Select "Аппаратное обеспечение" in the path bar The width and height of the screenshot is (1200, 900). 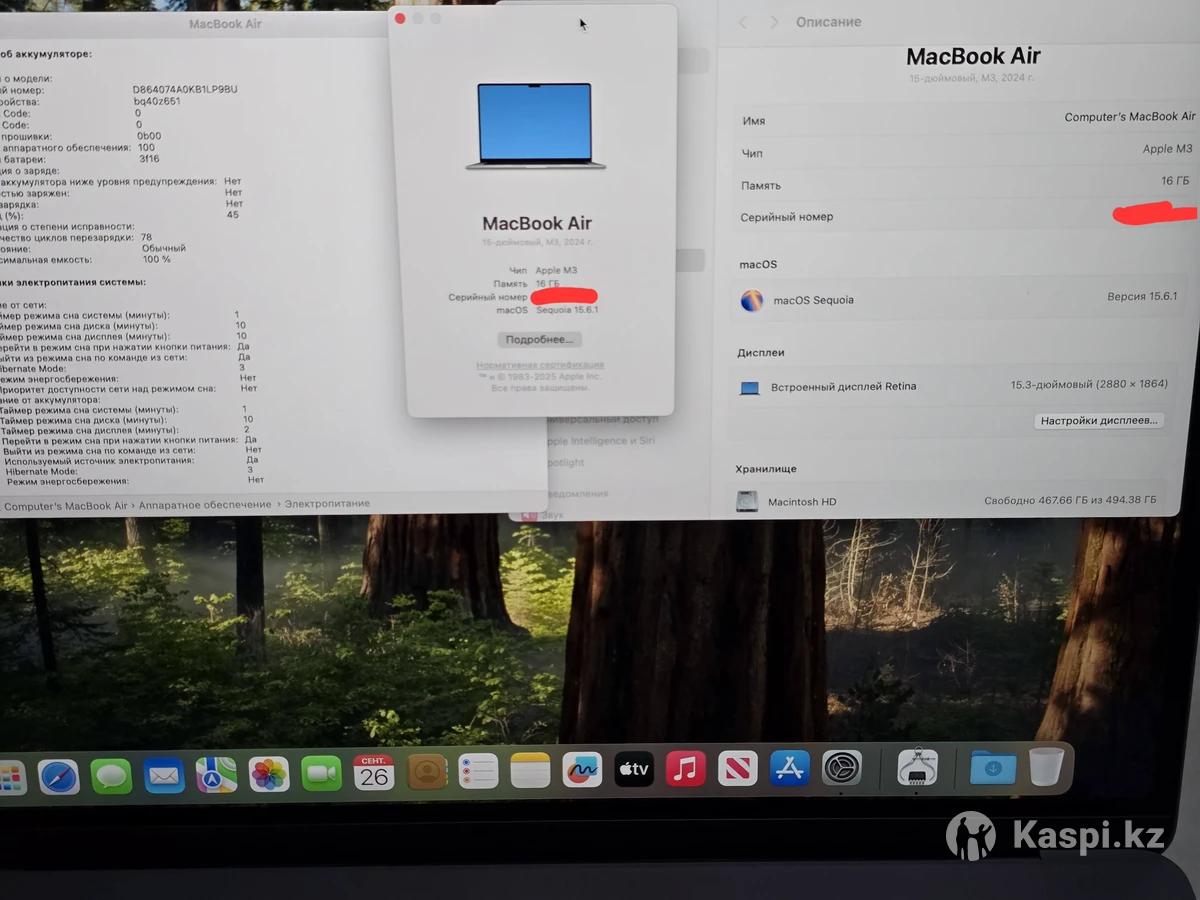pyautogui.click(x=205, y=504)
